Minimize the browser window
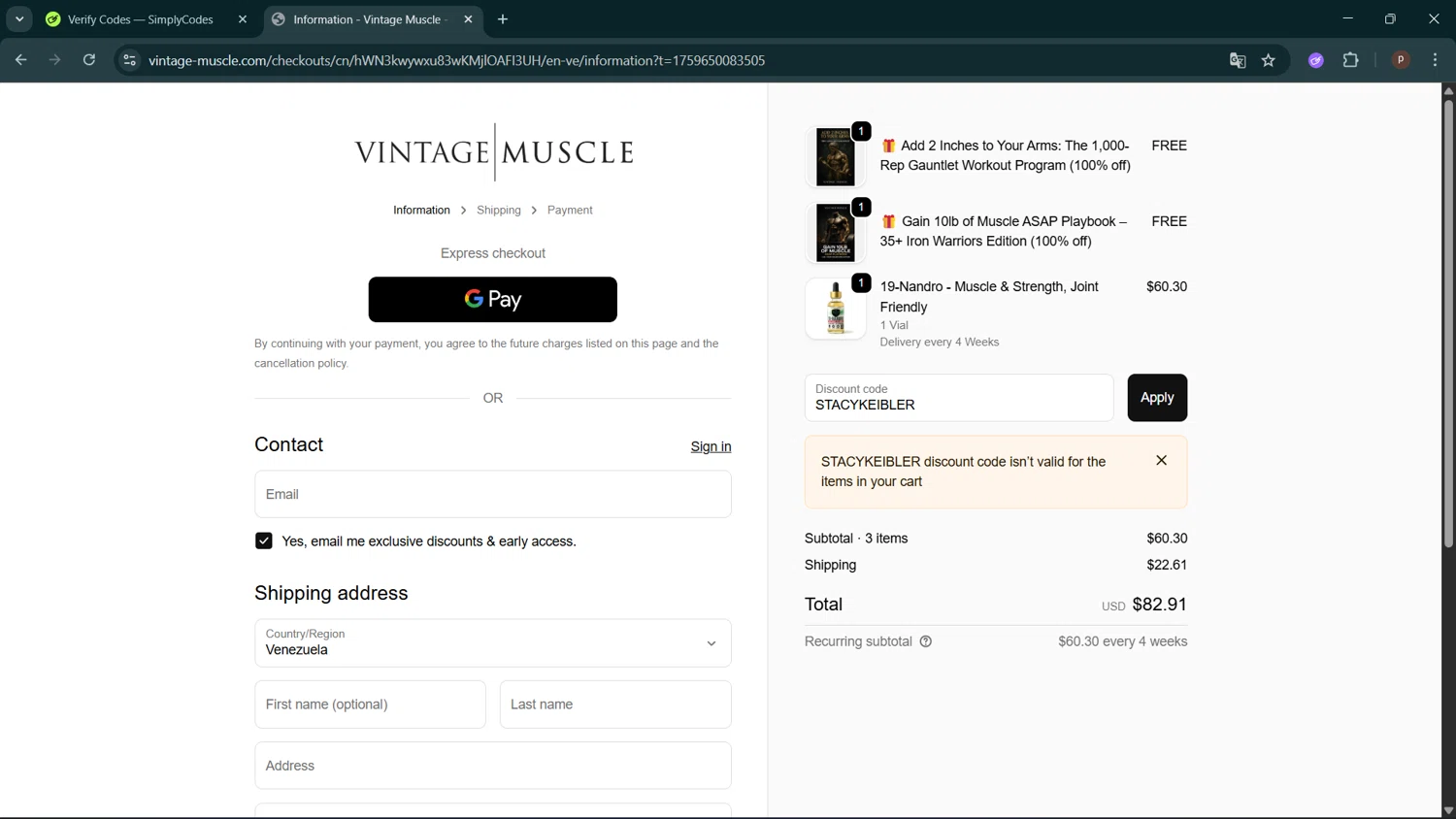 [x=1347, y=19]
